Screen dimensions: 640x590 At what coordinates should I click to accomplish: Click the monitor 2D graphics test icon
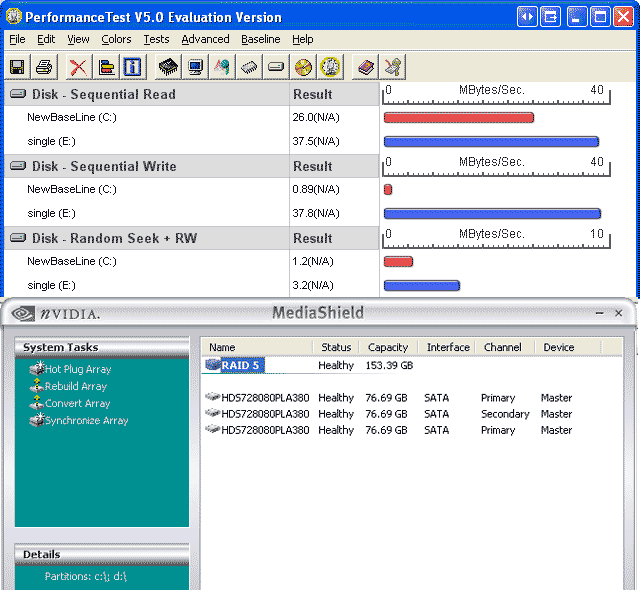196,67
